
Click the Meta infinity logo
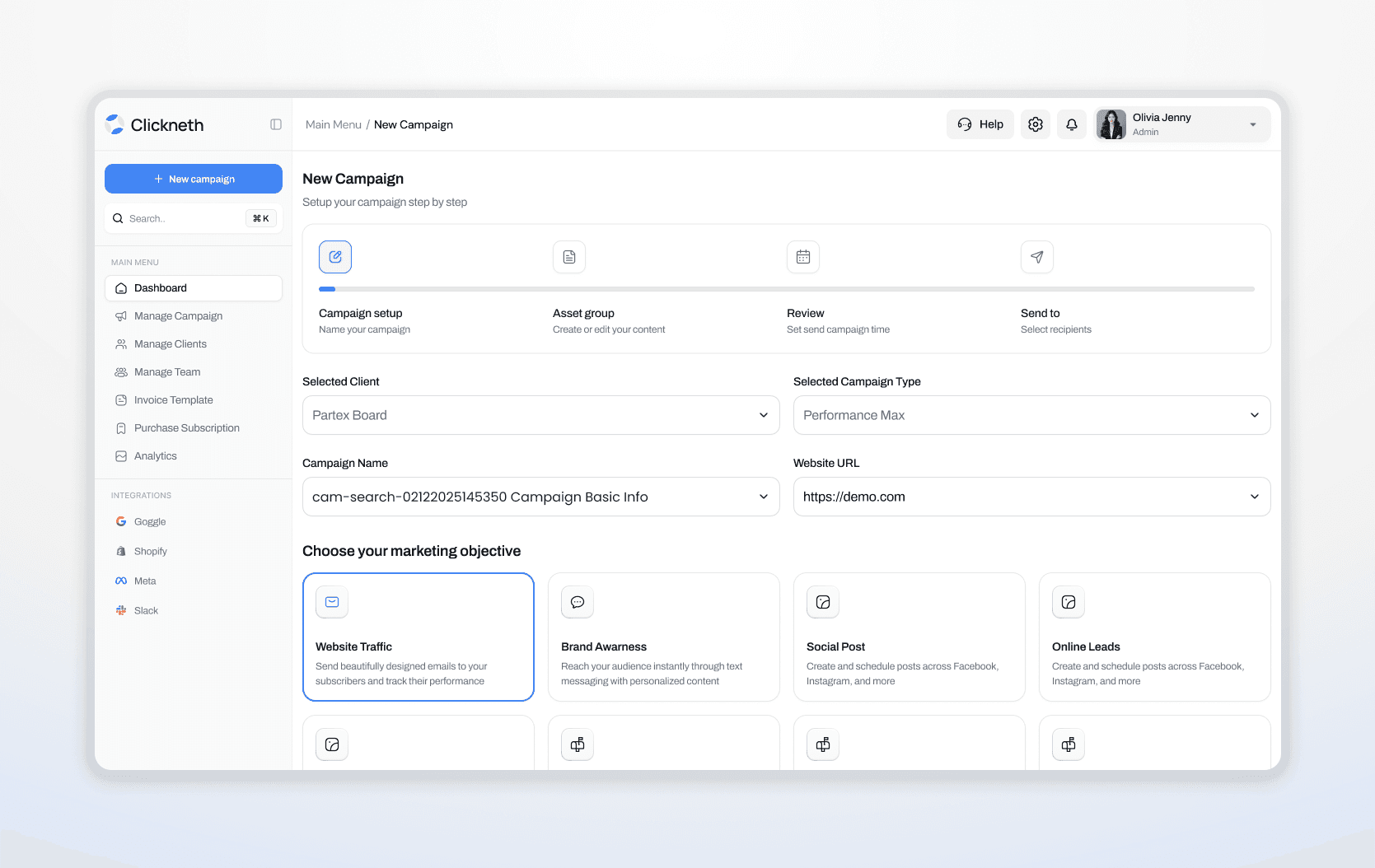121,581
